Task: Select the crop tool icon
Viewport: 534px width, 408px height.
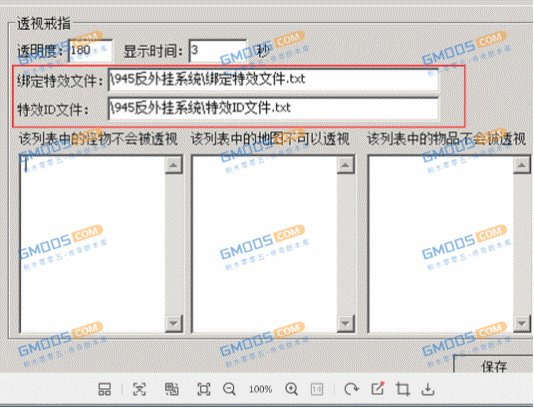Action: 403,389
